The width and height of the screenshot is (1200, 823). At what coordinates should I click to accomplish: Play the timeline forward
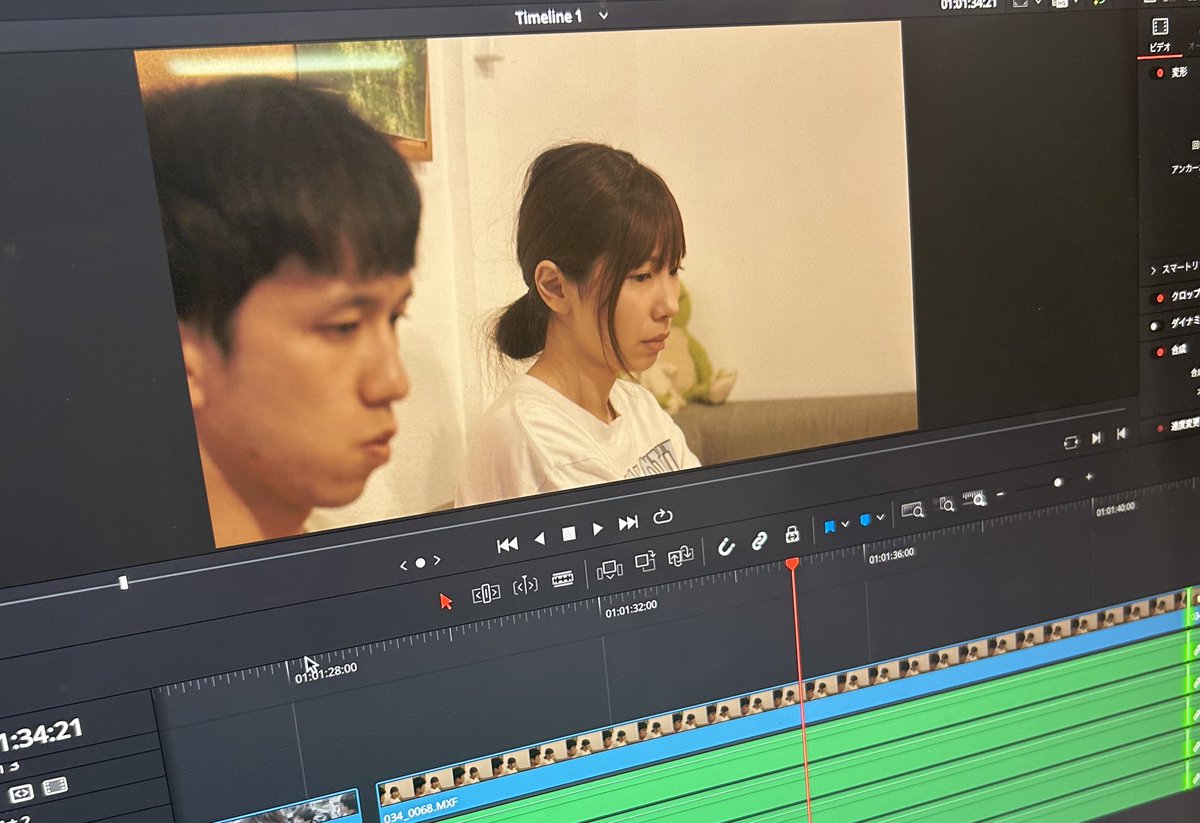click(x=598, y=529)
